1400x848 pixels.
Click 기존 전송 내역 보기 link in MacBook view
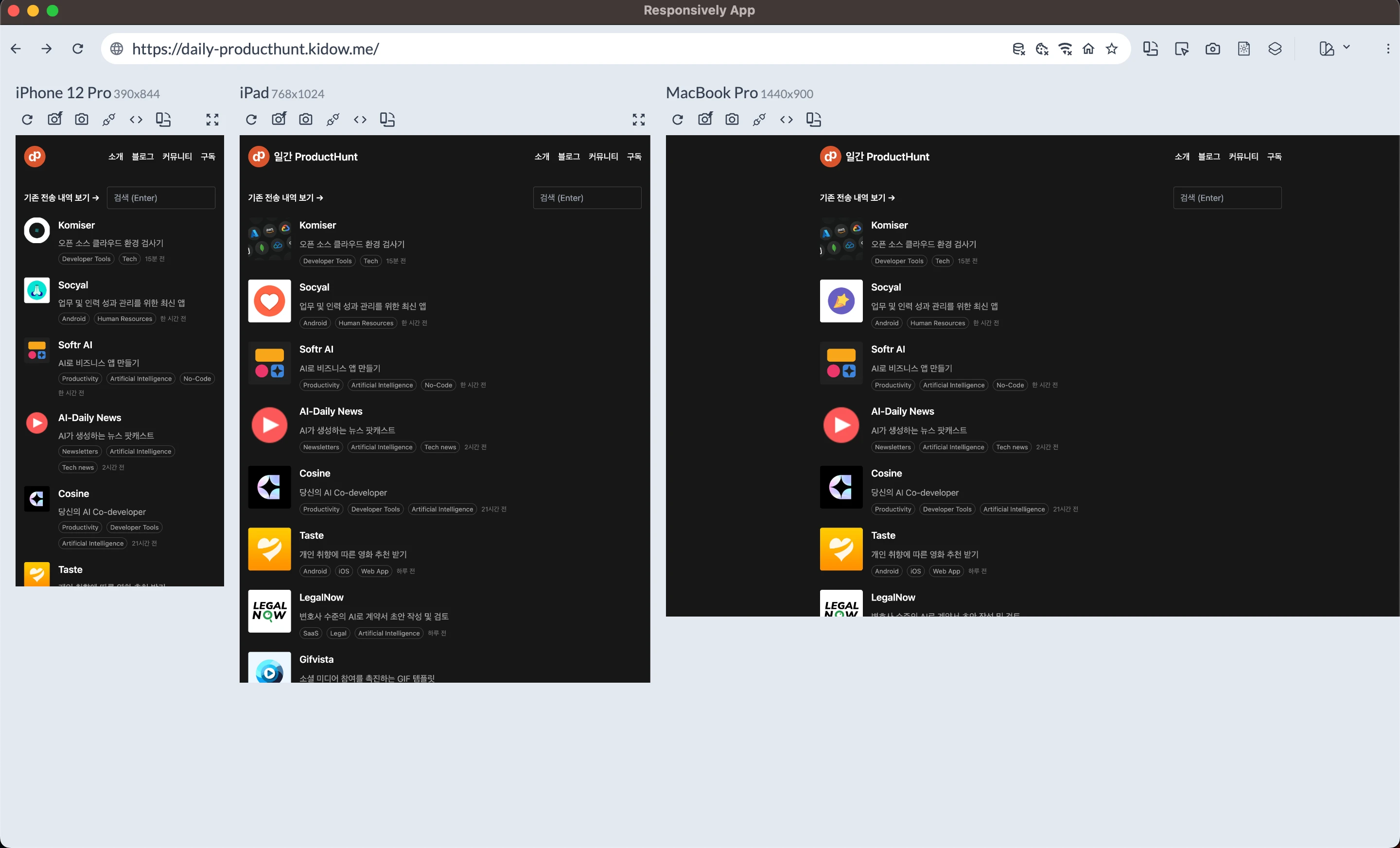857,198
